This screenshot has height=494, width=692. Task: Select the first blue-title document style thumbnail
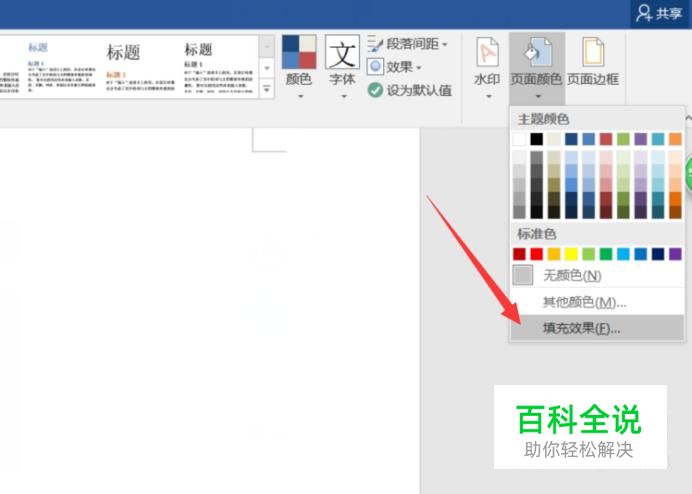tap(61, 67)
